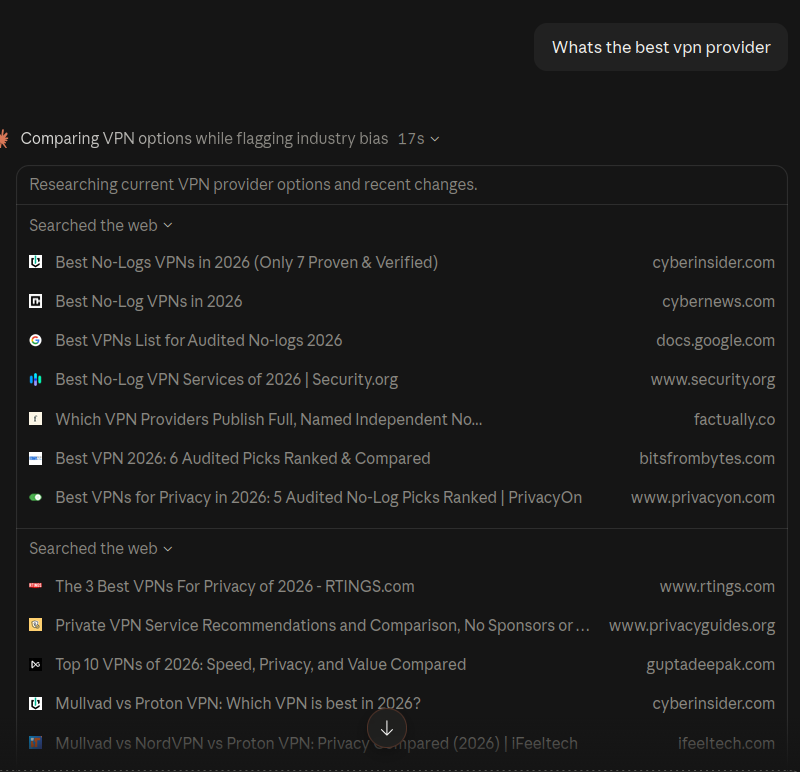The height and width of the screenshot is (772, 800).
Task: Click the cybernews.com domain label
Action: click(718, 301)
